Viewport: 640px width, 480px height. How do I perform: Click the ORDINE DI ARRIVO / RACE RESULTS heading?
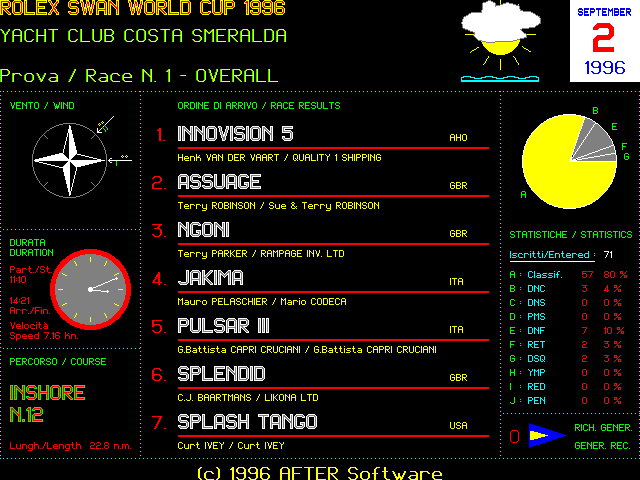pyautogui.click(x=259, y=106)
